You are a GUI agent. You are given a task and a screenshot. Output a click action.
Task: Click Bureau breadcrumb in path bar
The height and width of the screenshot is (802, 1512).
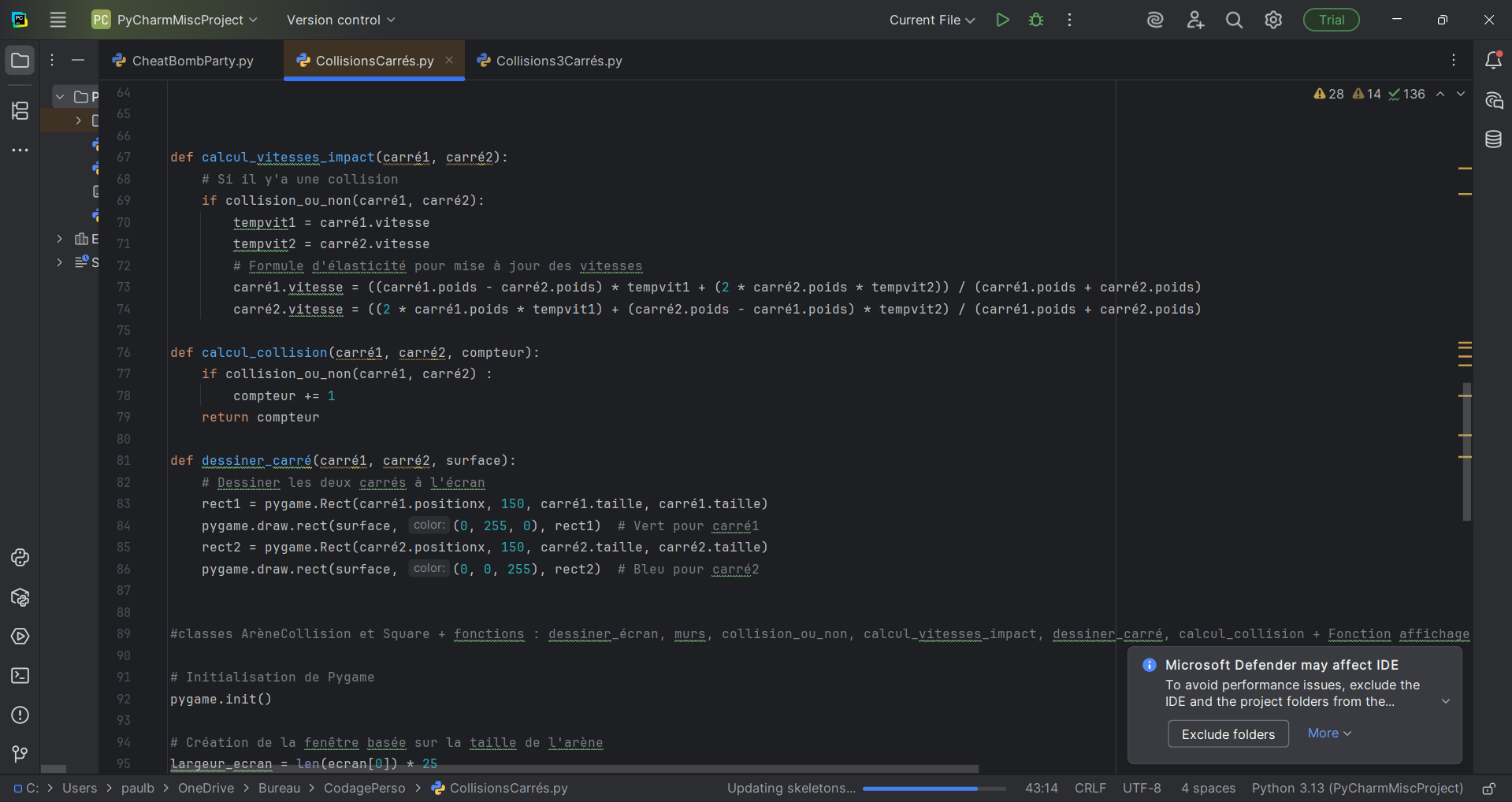(279, 788)
